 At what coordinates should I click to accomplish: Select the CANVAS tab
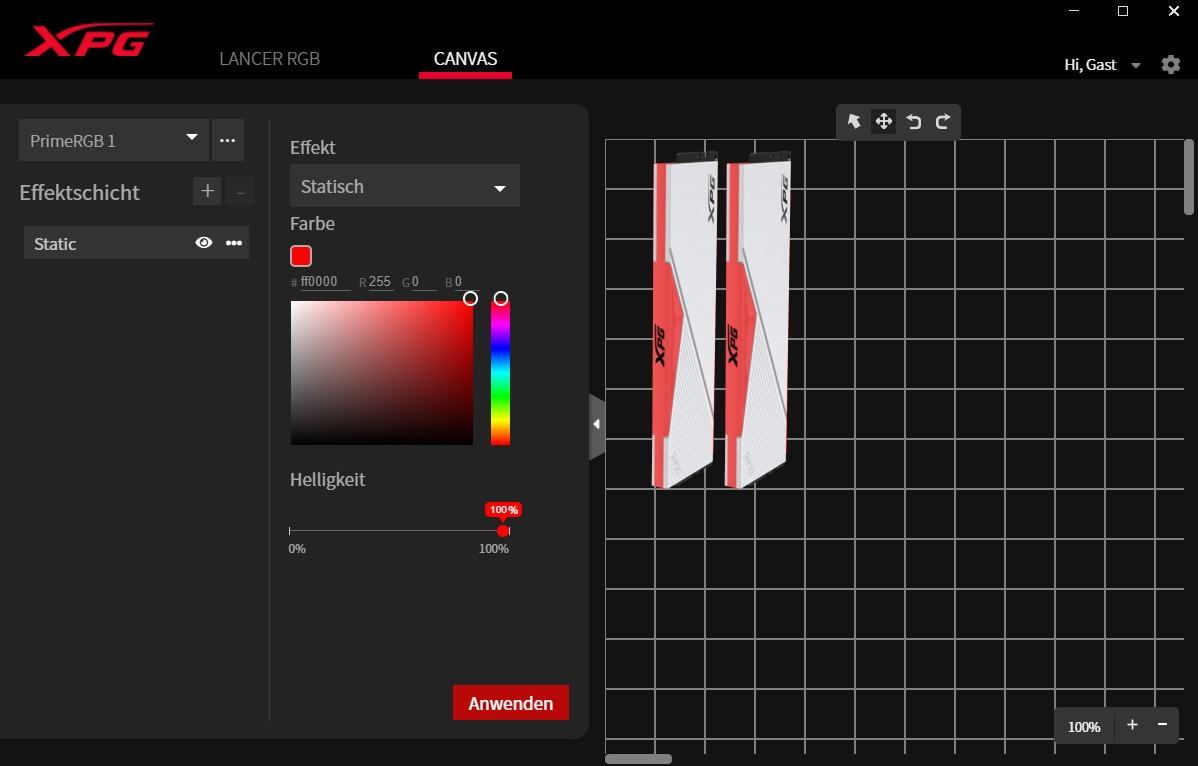(465, 59)
